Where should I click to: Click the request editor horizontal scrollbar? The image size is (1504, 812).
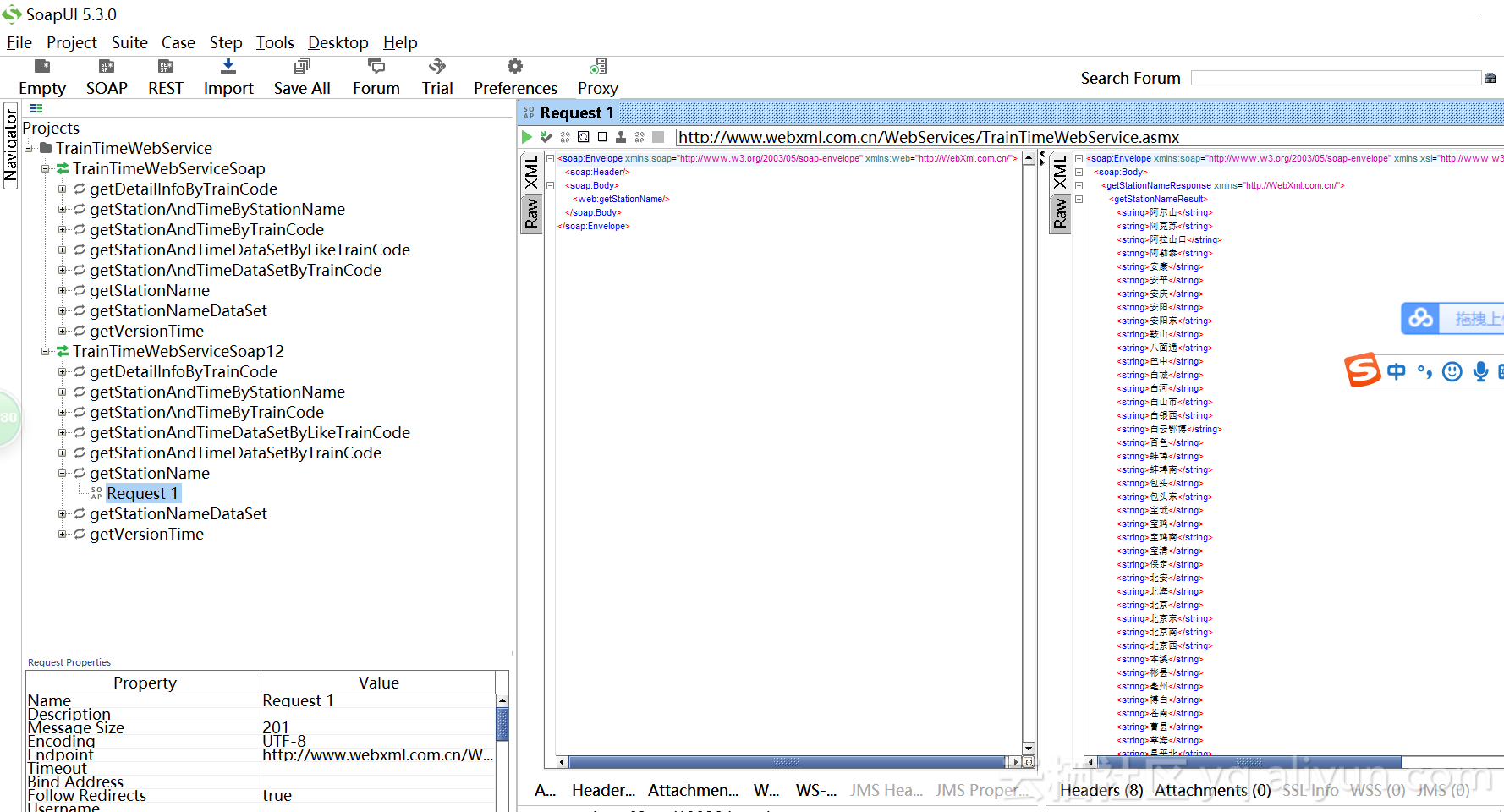788,762
